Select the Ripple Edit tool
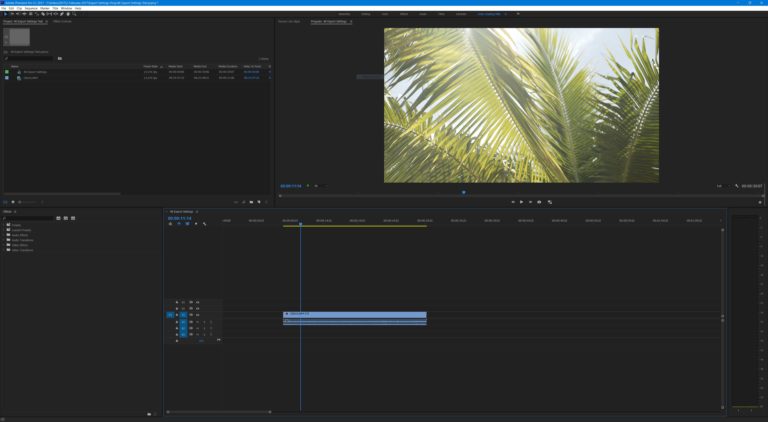768x422 pixels. (x=24, y=14)
